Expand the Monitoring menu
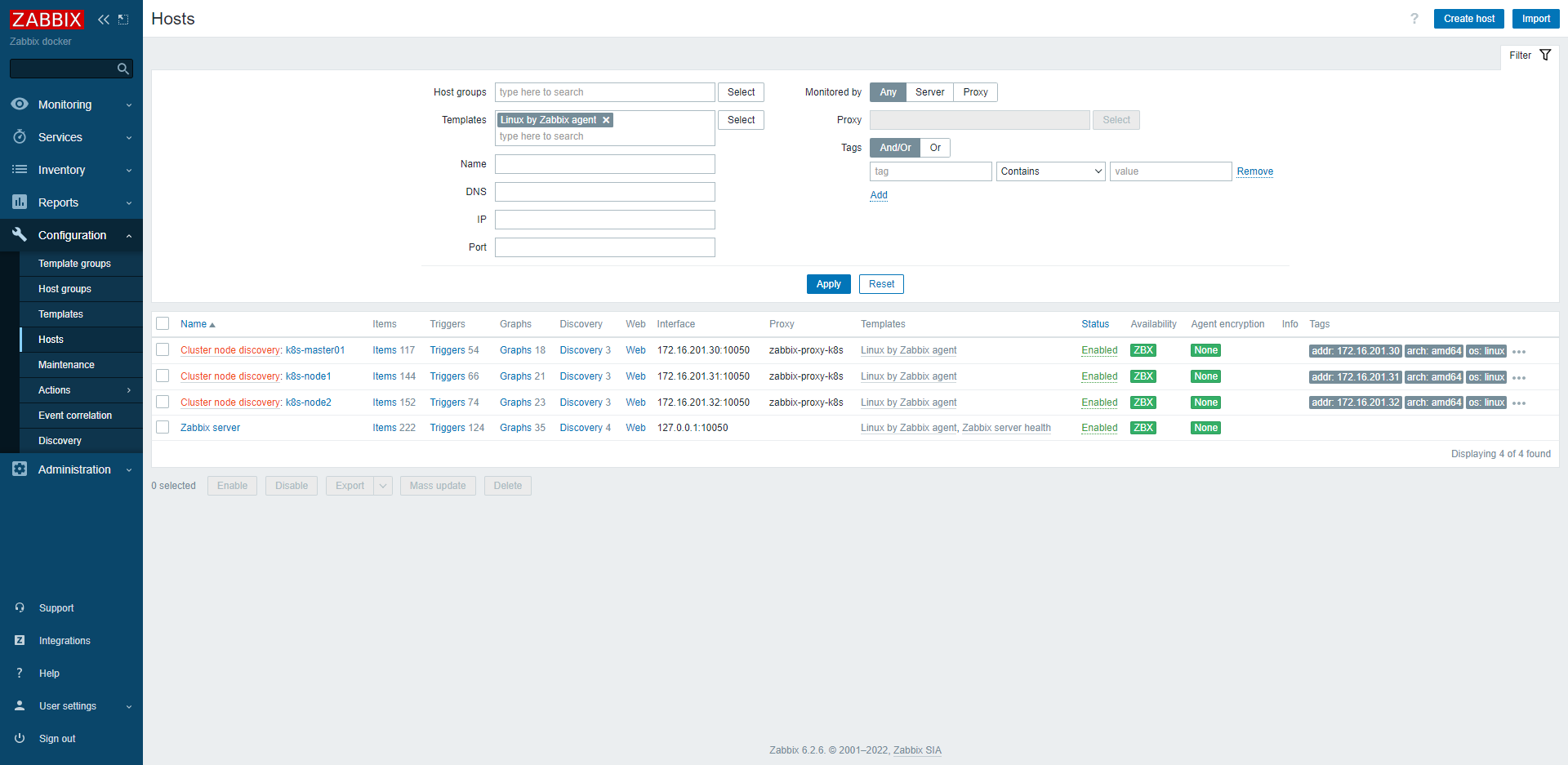The height and width of the screenshot is (765, 1568). coord(129,105)
